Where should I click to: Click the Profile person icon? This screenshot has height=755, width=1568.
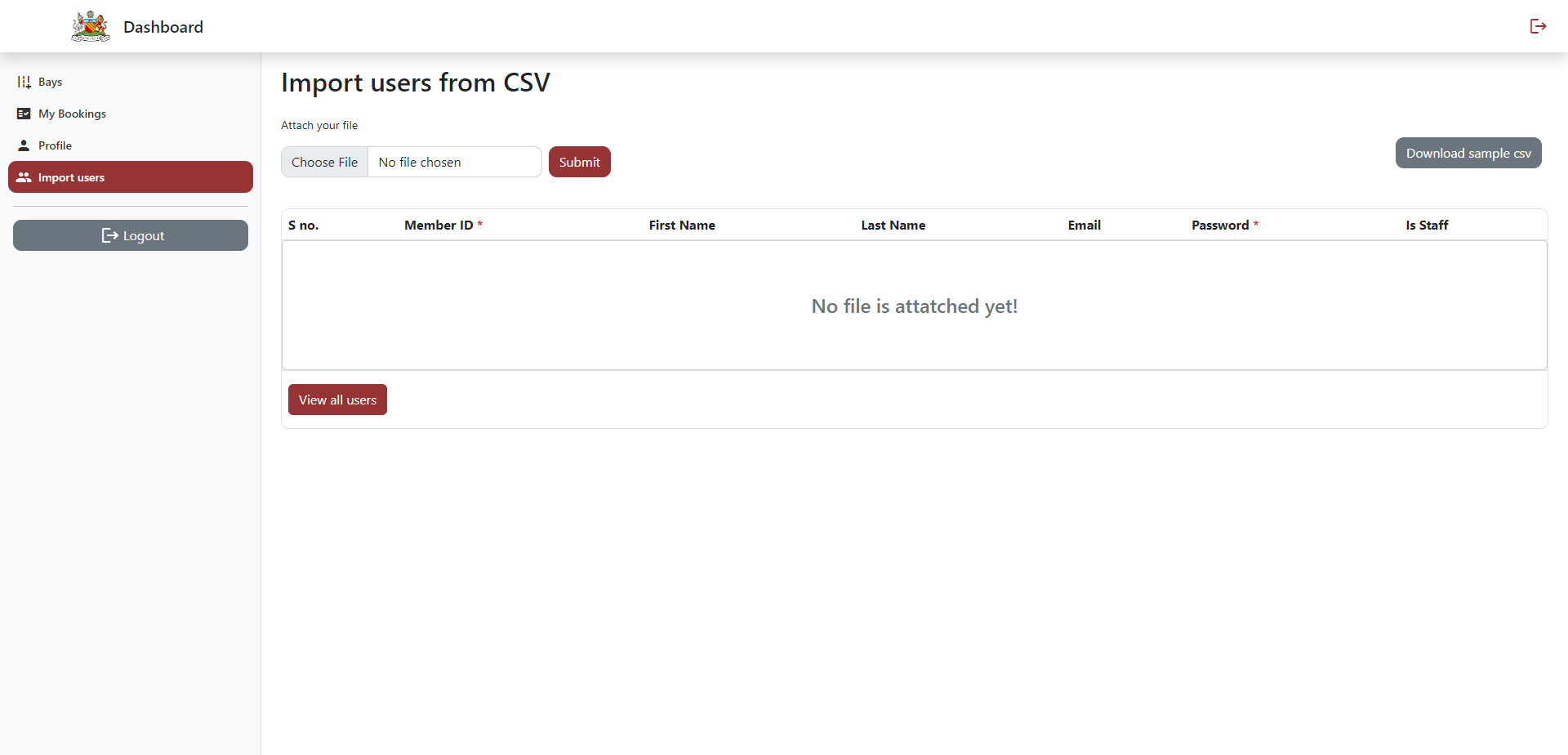24,145
